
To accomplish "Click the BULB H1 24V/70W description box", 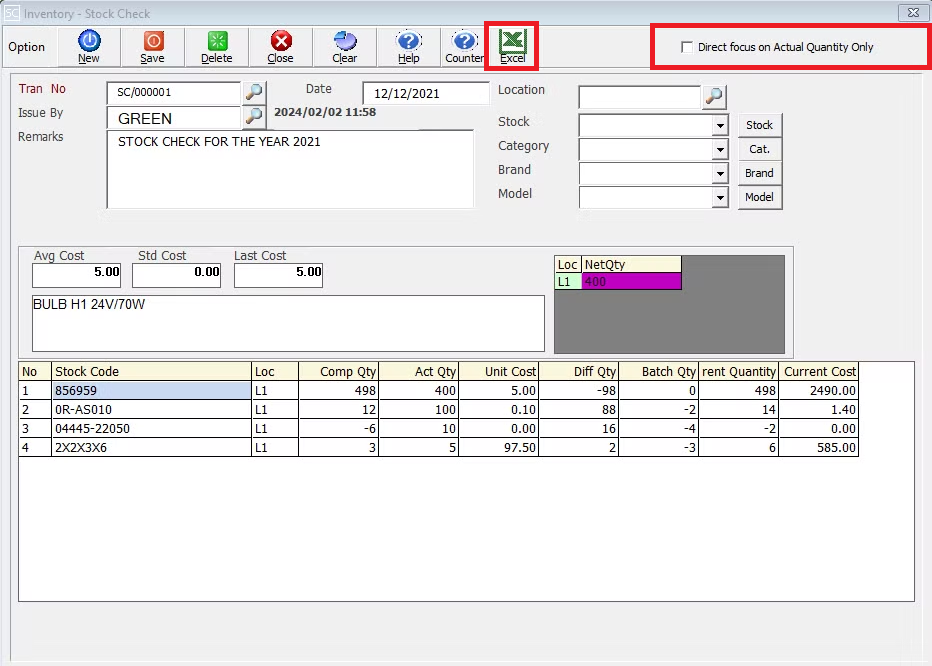I will coord(288,323).
